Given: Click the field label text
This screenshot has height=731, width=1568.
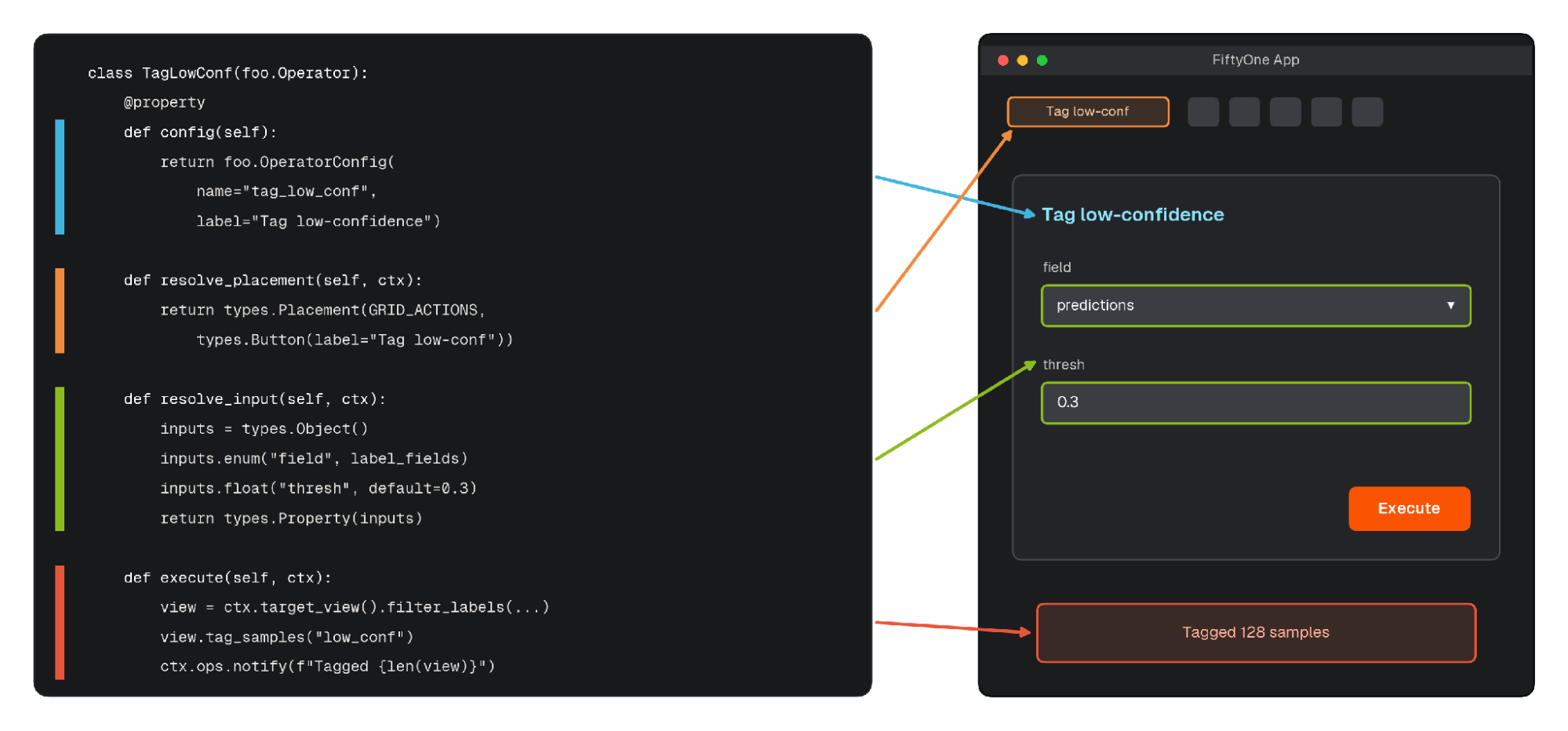Looking at the screenshot, I should pos(1057,267).
